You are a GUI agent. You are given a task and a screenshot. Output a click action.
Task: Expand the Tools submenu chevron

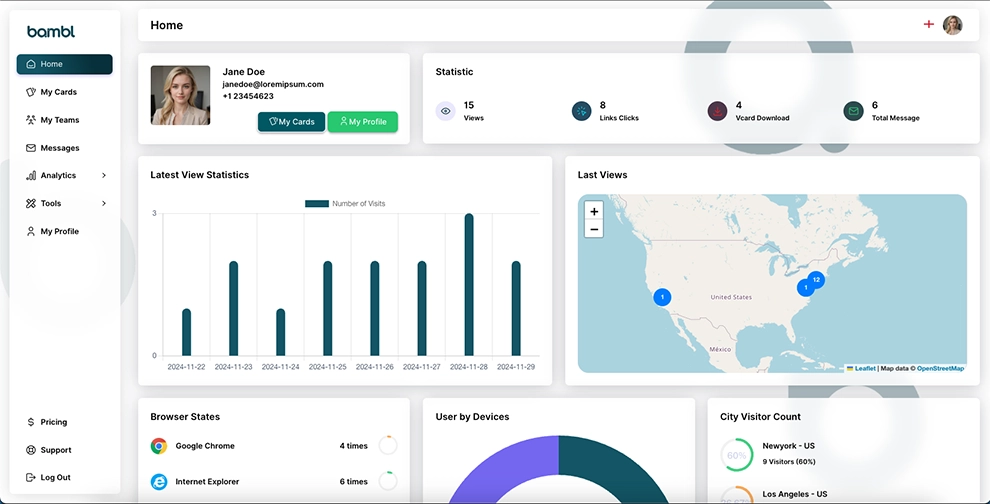(104, 203)
